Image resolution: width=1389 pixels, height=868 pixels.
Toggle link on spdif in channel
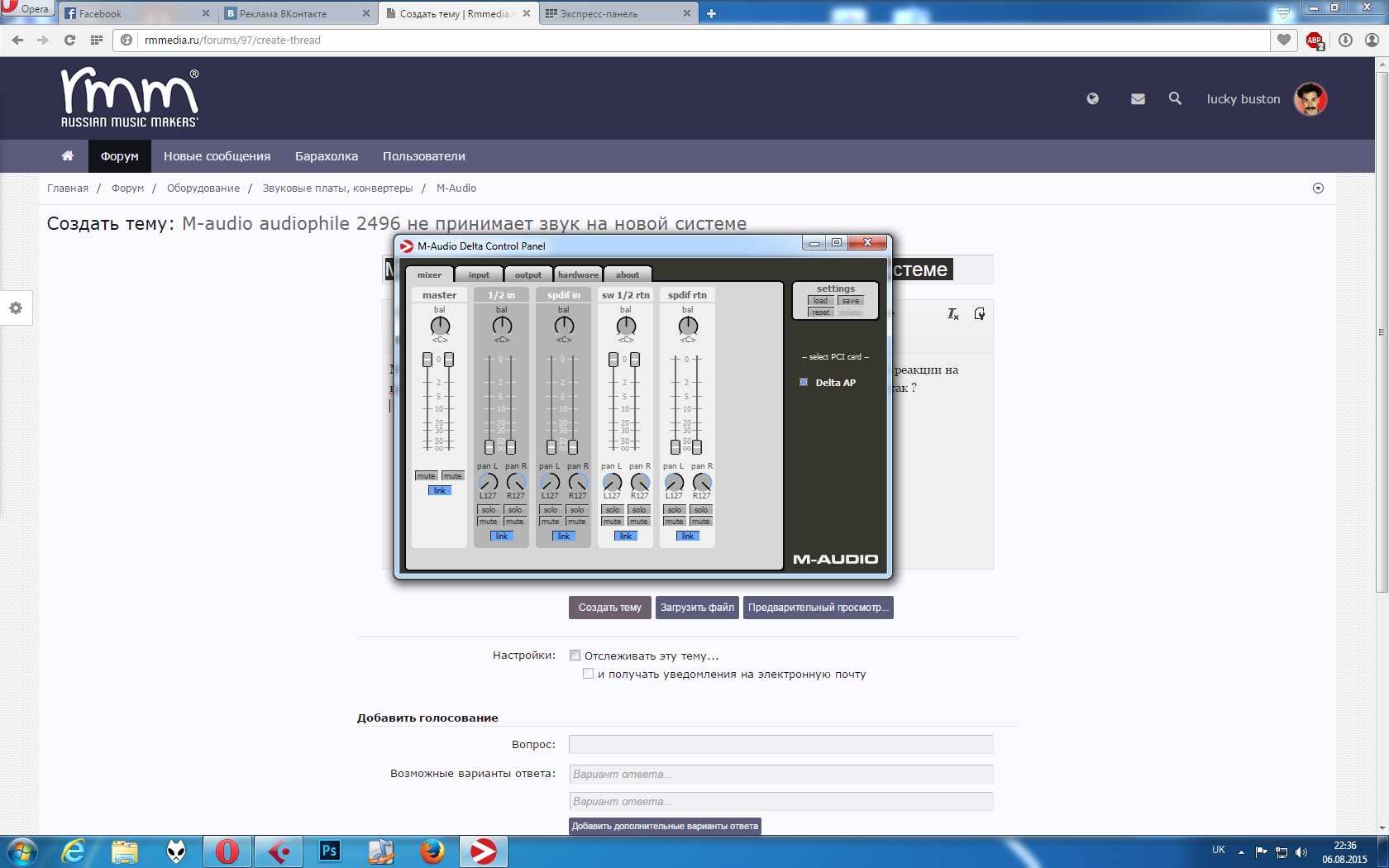564,536
